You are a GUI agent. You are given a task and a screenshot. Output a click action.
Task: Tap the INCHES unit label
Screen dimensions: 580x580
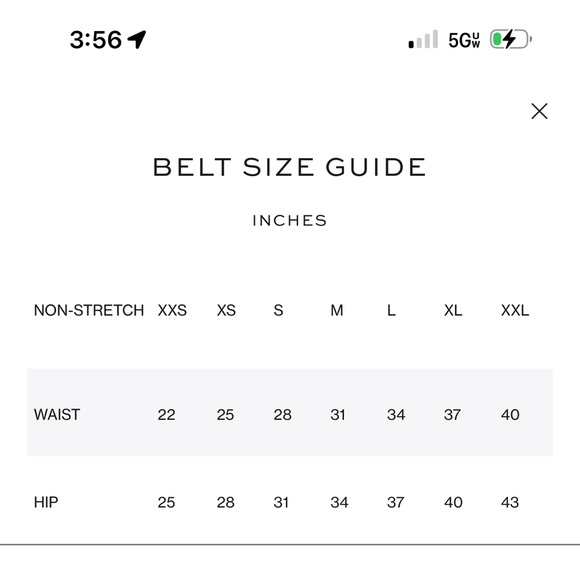(x=290, y=220)
